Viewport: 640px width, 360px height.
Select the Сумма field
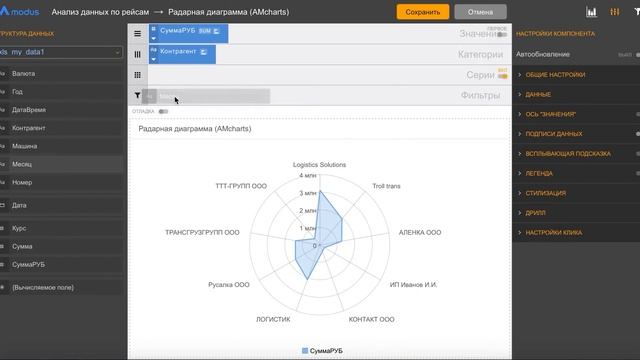pos(61,247)
